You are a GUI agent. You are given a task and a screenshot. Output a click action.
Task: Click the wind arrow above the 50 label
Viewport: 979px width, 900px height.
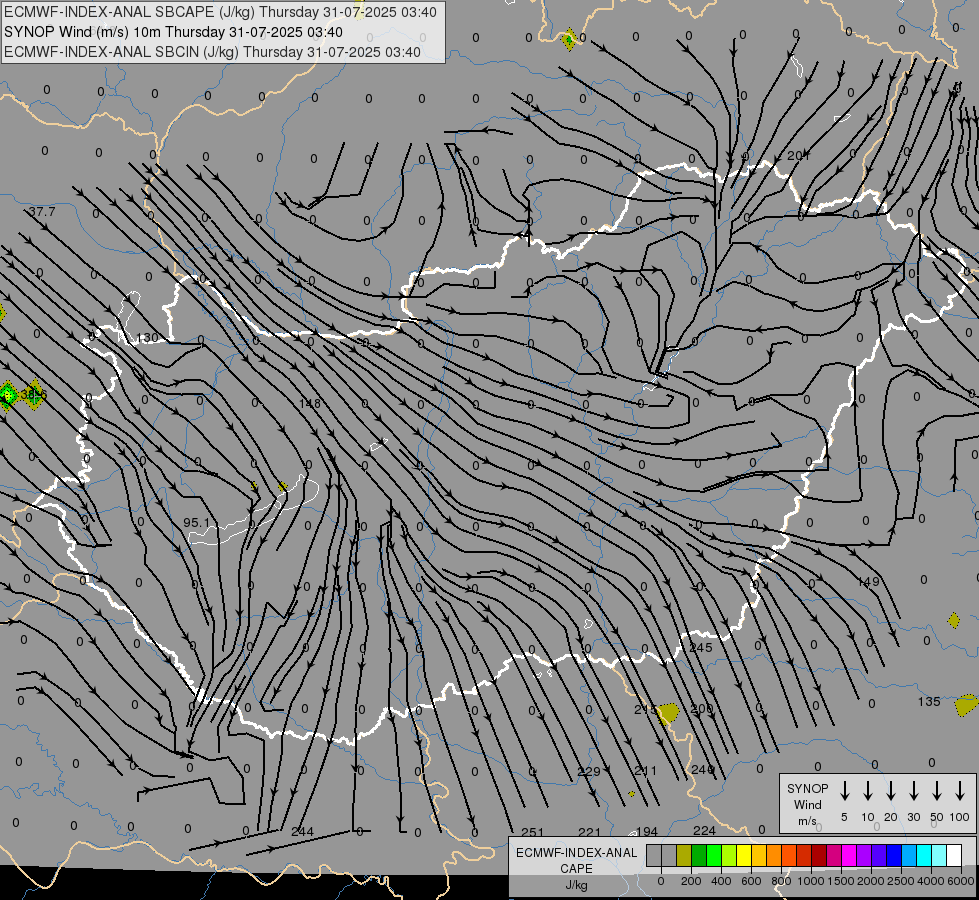(937, 791)
